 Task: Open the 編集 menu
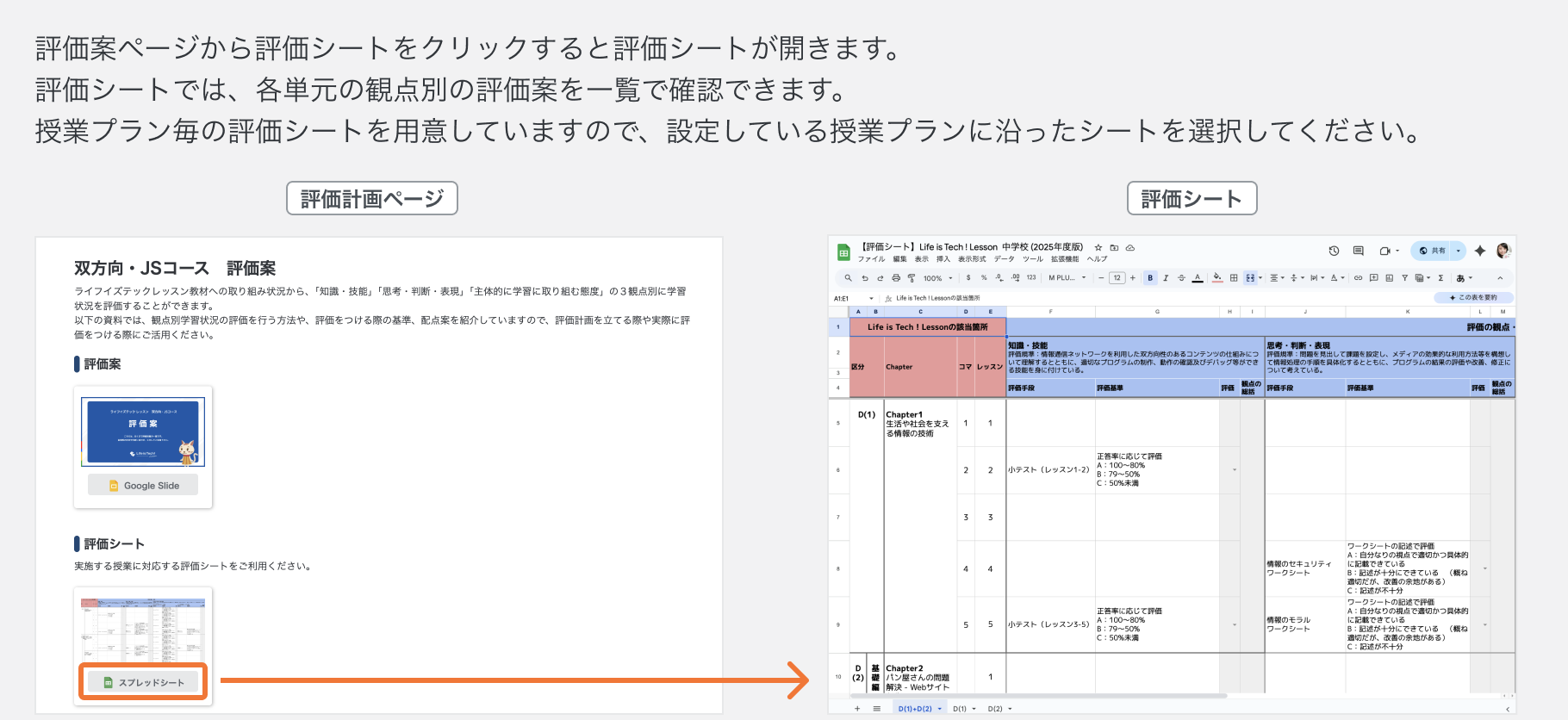(x=899, y=259)
